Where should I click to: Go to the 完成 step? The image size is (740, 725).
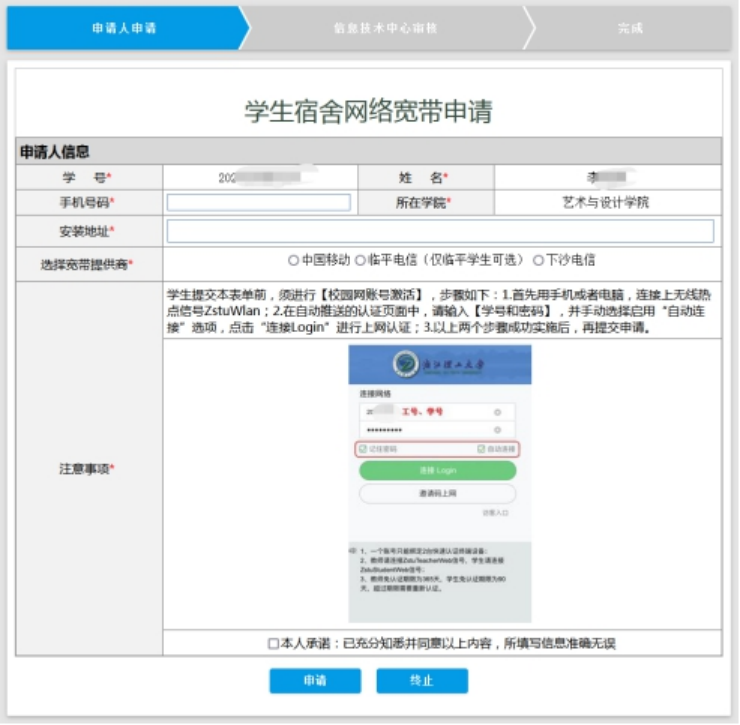pos(630,28)
